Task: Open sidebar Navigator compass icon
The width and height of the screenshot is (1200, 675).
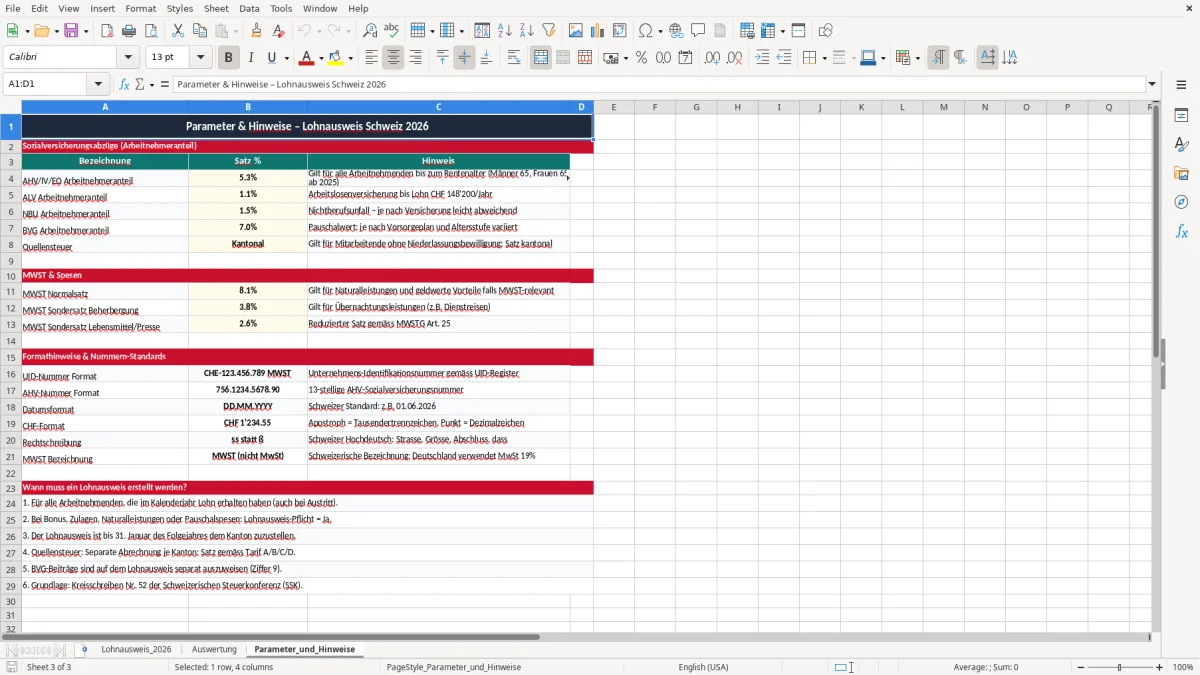Action: pyautogui.click(x=1181, y=202)
